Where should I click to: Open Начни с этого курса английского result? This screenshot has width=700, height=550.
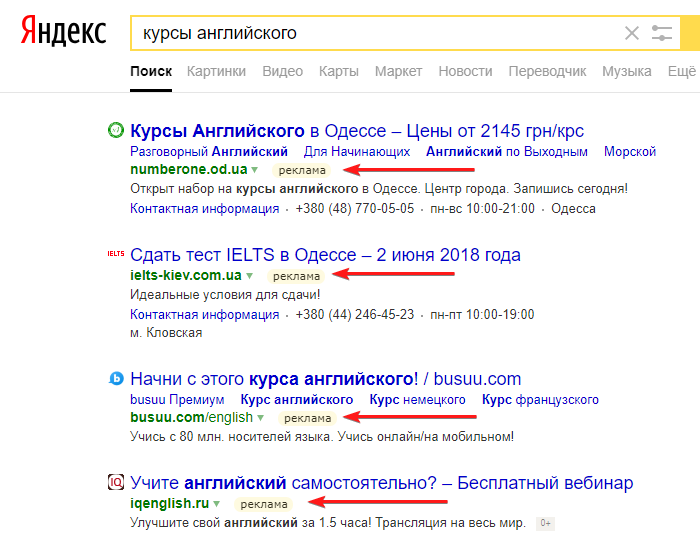325,379
